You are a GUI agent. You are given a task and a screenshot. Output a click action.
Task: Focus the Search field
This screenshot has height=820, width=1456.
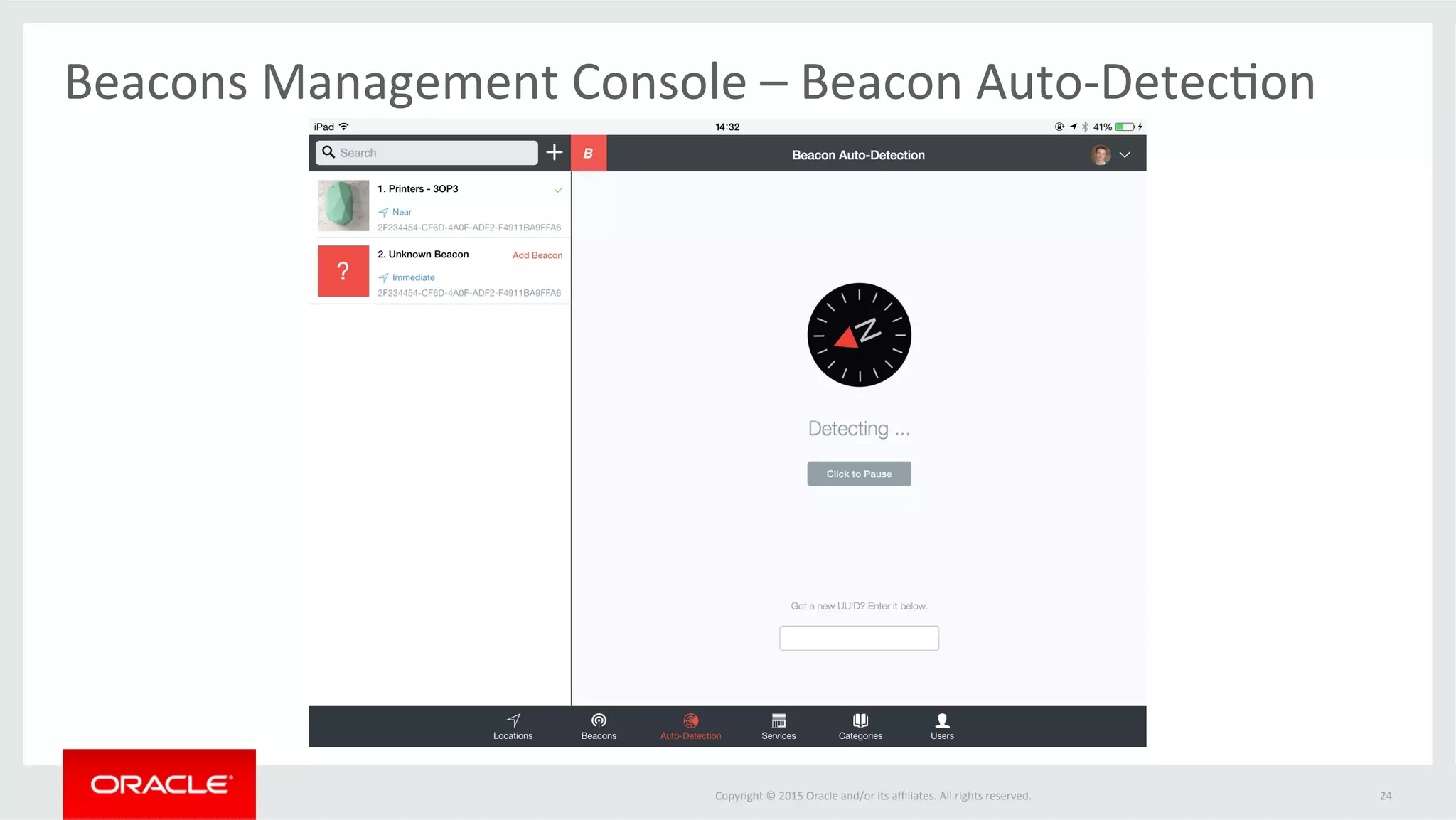tap(427, 153)
